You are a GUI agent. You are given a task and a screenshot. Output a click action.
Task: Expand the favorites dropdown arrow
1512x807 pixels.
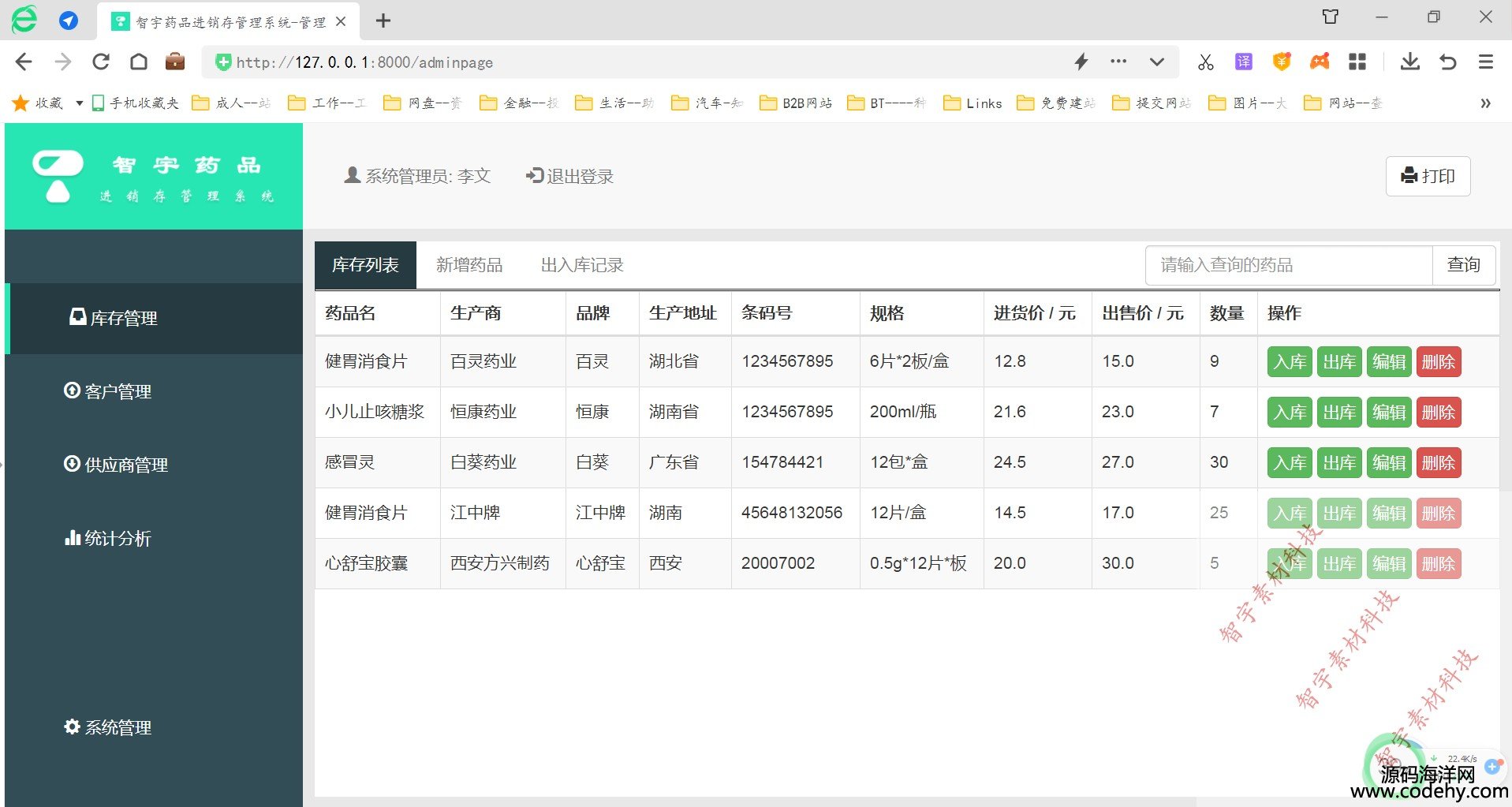tap(79, 103)
